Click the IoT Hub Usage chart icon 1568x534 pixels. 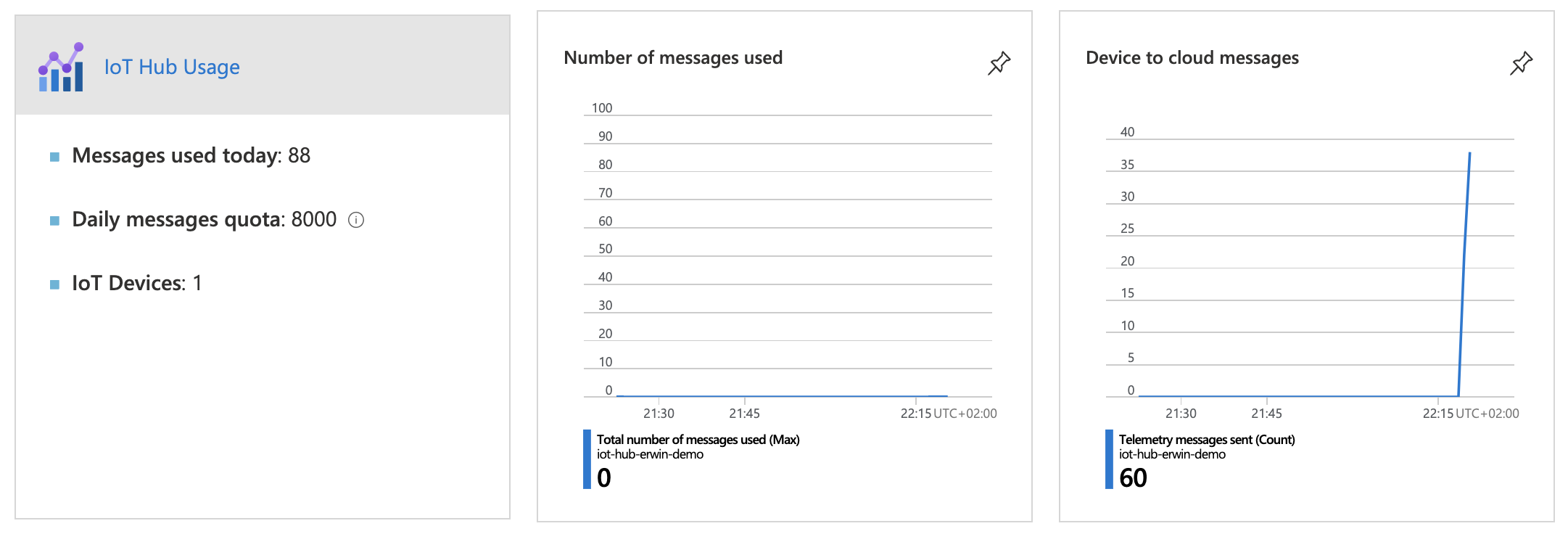(60, 67)
